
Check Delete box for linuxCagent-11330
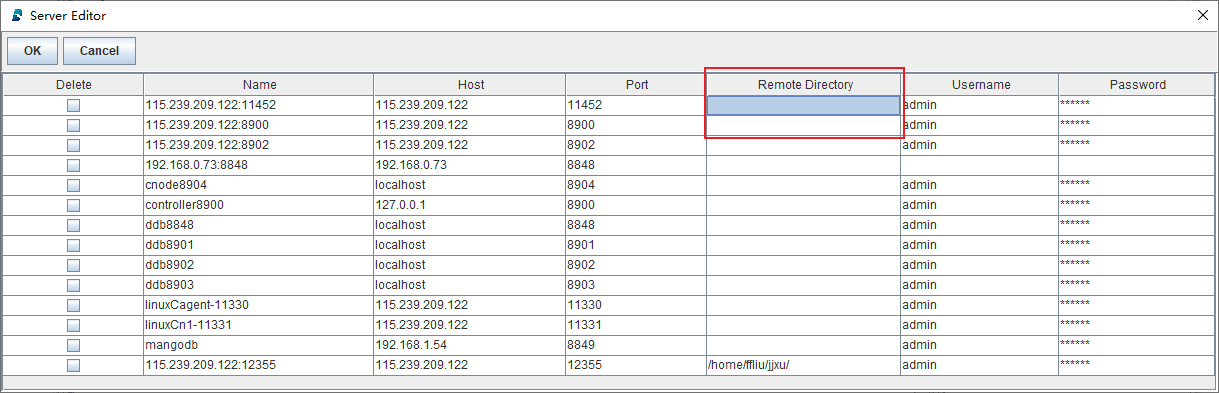click(x=73, y=305)
